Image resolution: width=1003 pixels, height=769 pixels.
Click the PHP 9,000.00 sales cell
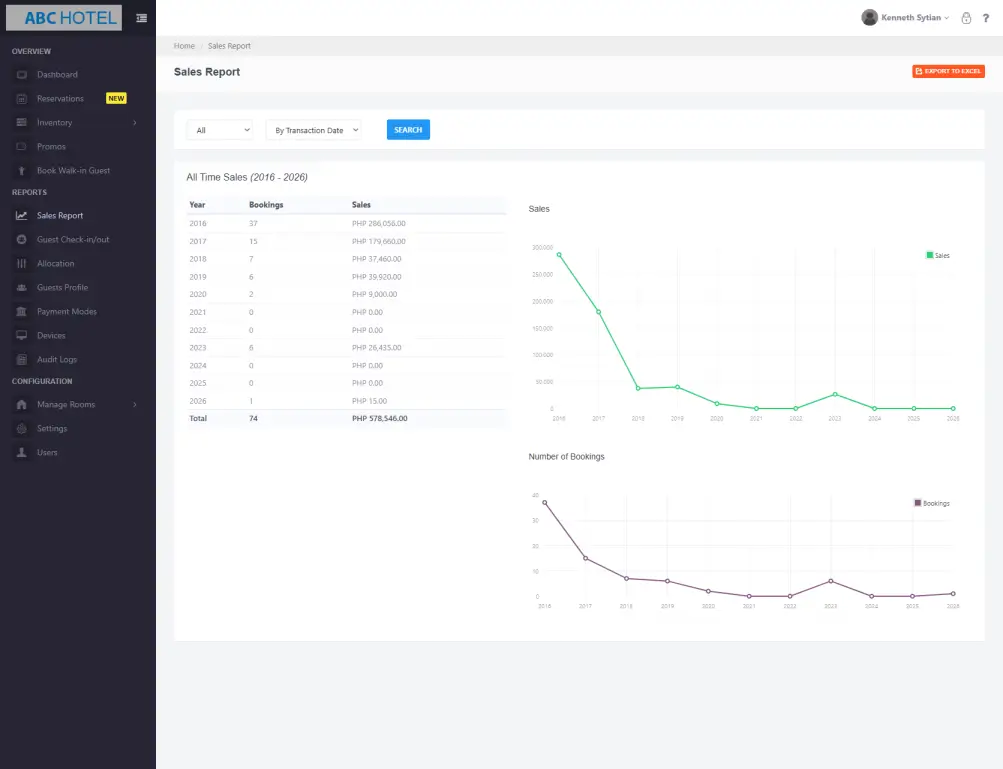(374, 294)
